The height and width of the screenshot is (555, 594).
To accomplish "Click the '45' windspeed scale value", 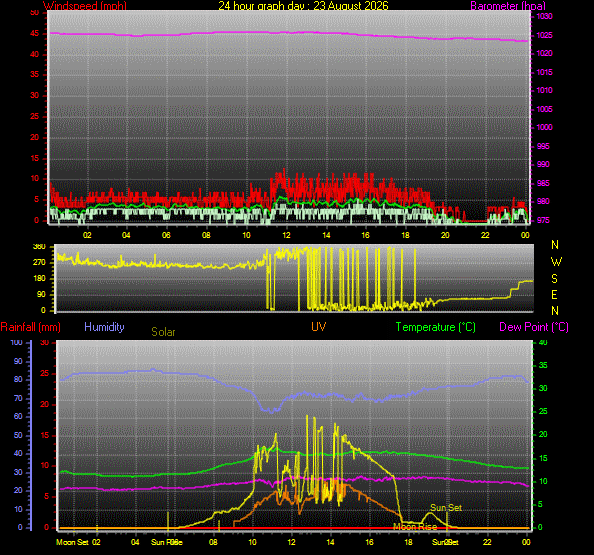I will [34, 33].
